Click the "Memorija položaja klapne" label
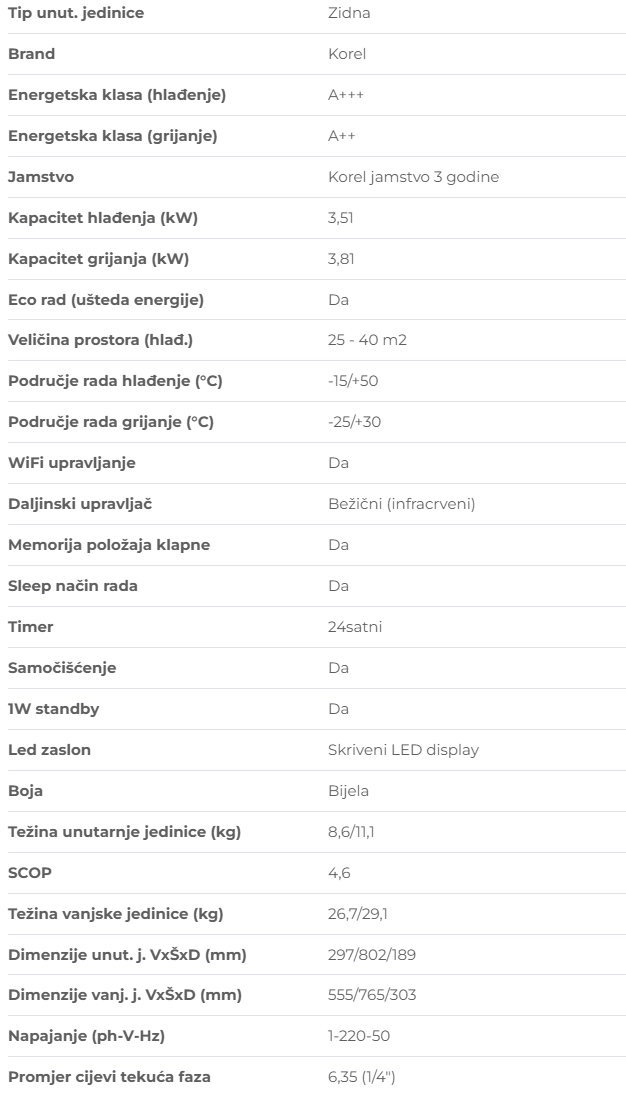This screenshot has width=626, height=1094. pyautogui.click(x=109, y=545)
